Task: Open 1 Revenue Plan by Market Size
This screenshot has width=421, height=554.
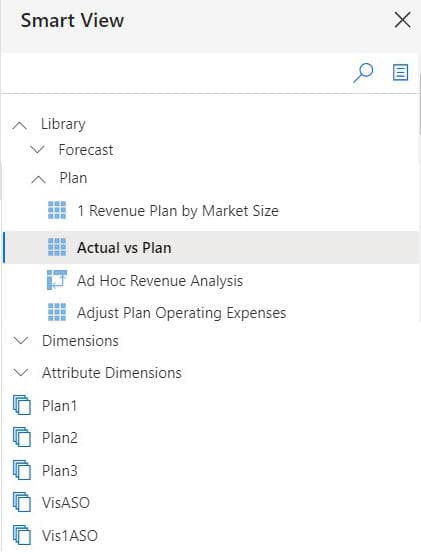Action: (x=178, y=211)
